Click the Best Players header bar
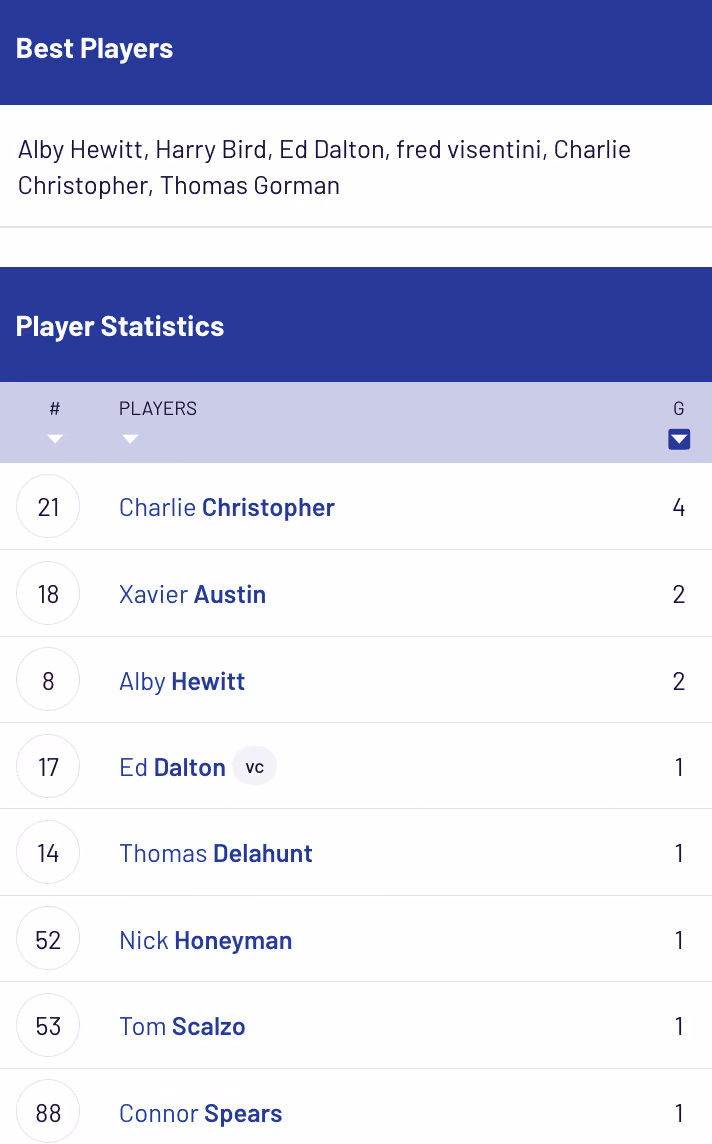Image resolution: width=712 pixels, height=1144 pixels. coord(356,53)
